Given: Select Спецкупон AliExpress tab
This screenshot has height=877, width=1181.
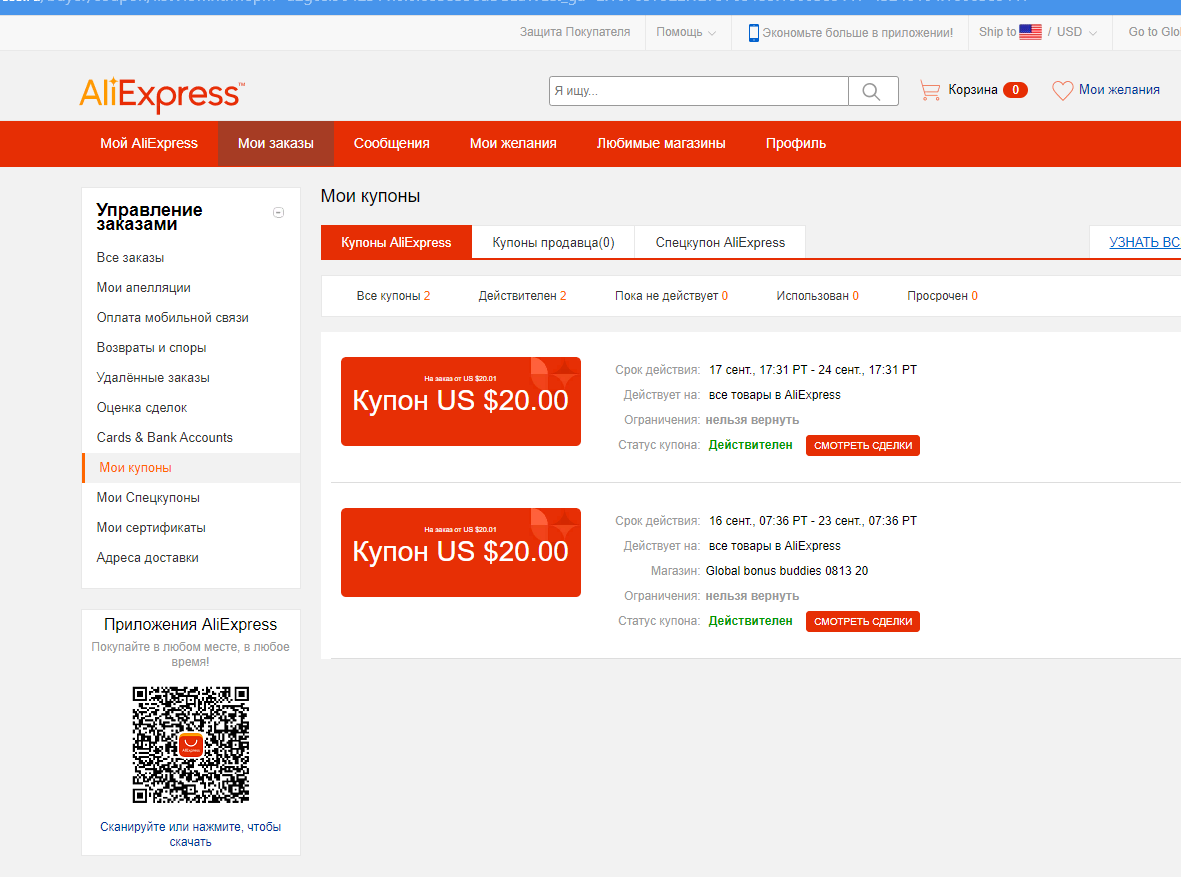Looking at the screenshot, I should point(720,242).
